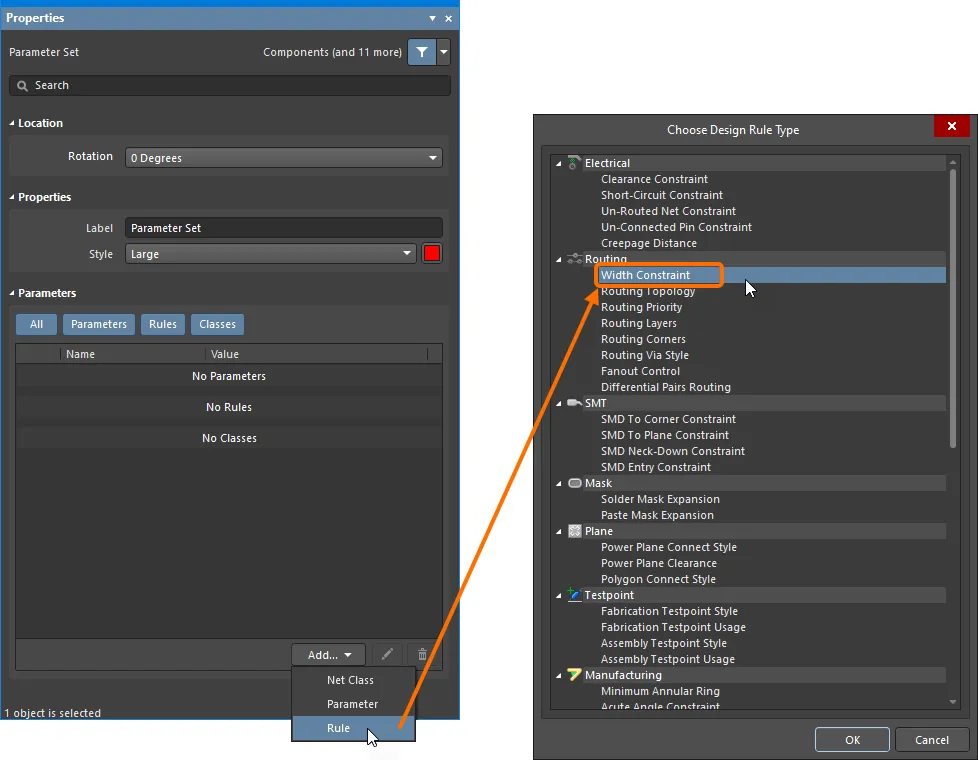
Task: Click the Testpoint category icon
Action: [x=574, y=595]
